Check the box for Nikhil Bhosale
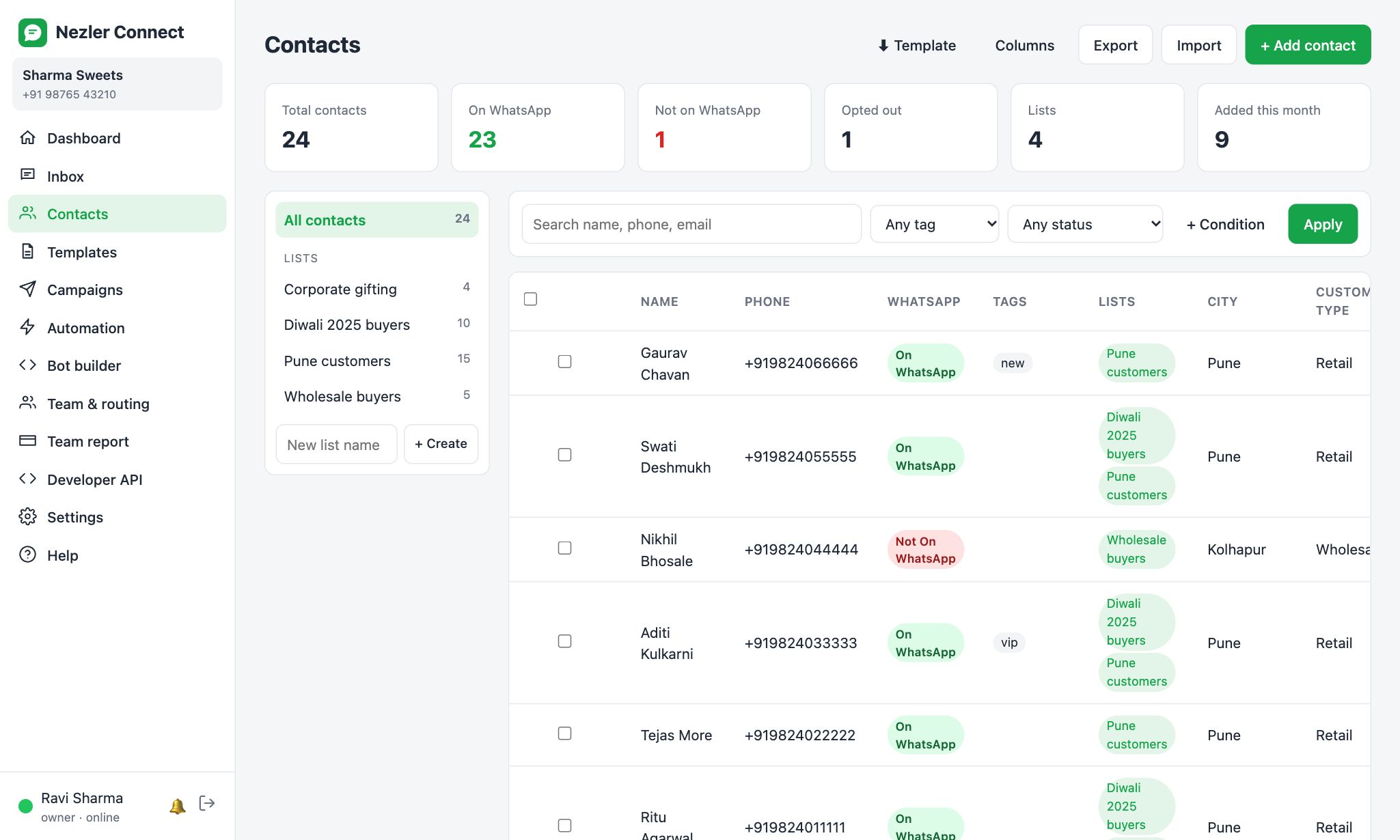Image resolution: width=1400 pixels, height=840 pixels. (564, 548)
